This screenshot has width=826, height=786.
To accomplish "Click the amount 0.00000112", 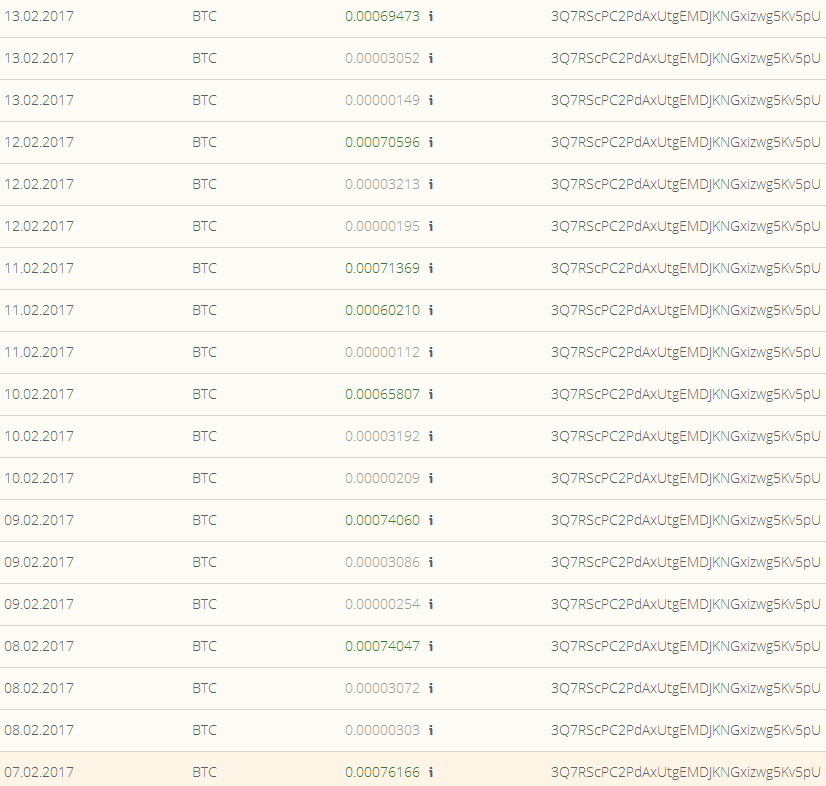I will (x=382, y=352).
